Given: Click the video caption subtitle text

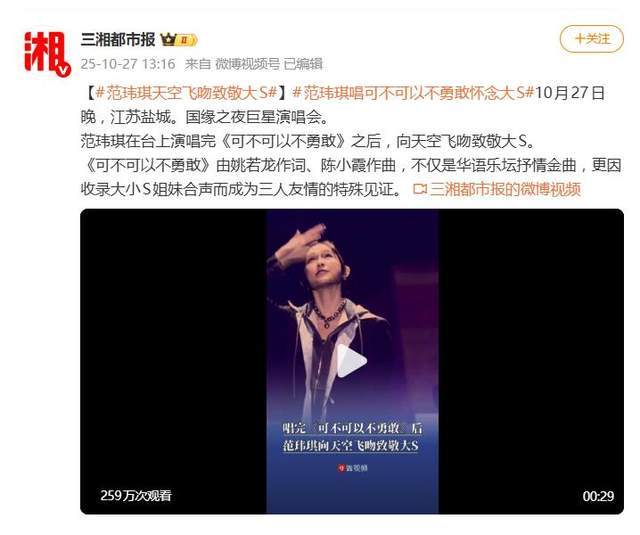Looking at the screenshot, I should 352,437.
